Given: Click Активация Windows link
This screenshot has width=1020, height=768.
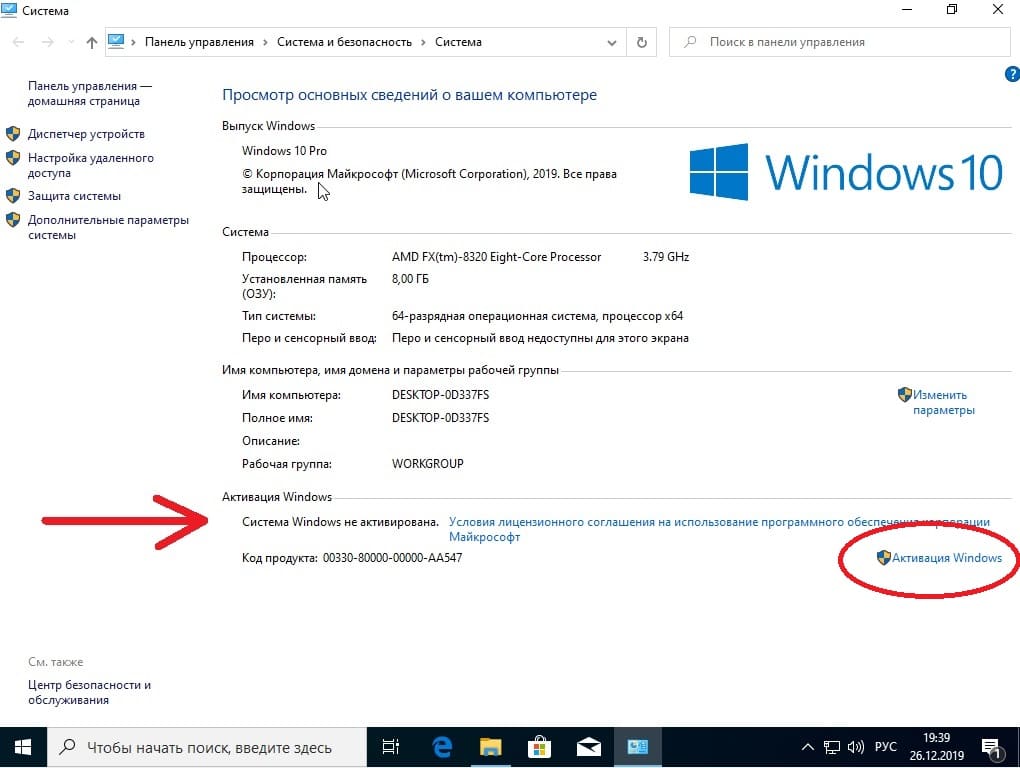Looking at the screenshot, I should [946, 558].
